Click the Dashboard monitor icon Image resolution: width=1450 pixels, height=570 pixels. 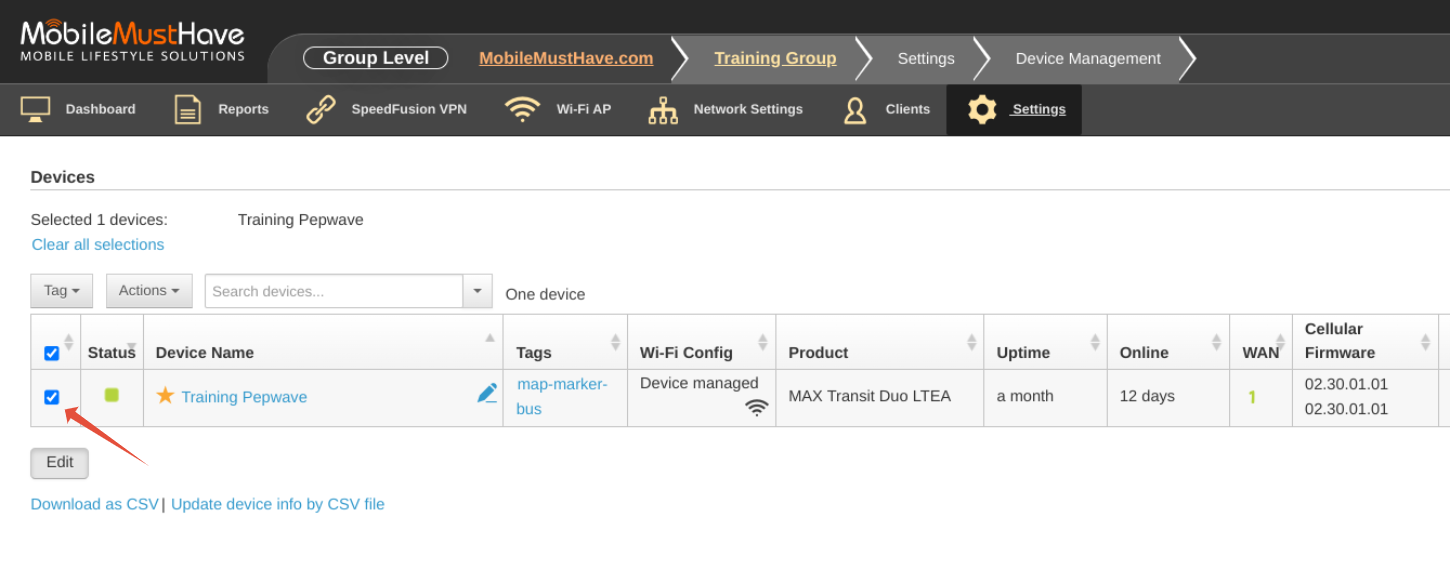(x=36, y=109)
